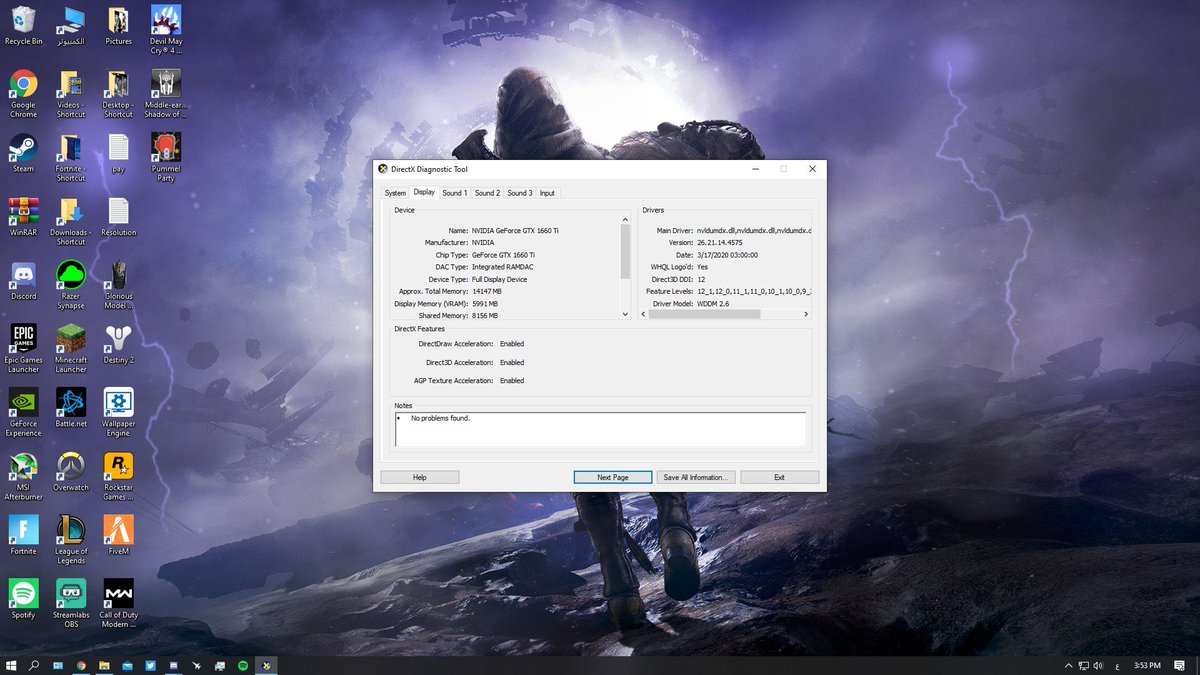This screenshot has width=1200, height=675.
Task: Select the Devil May Cry desktop icon
Action: 166,30
